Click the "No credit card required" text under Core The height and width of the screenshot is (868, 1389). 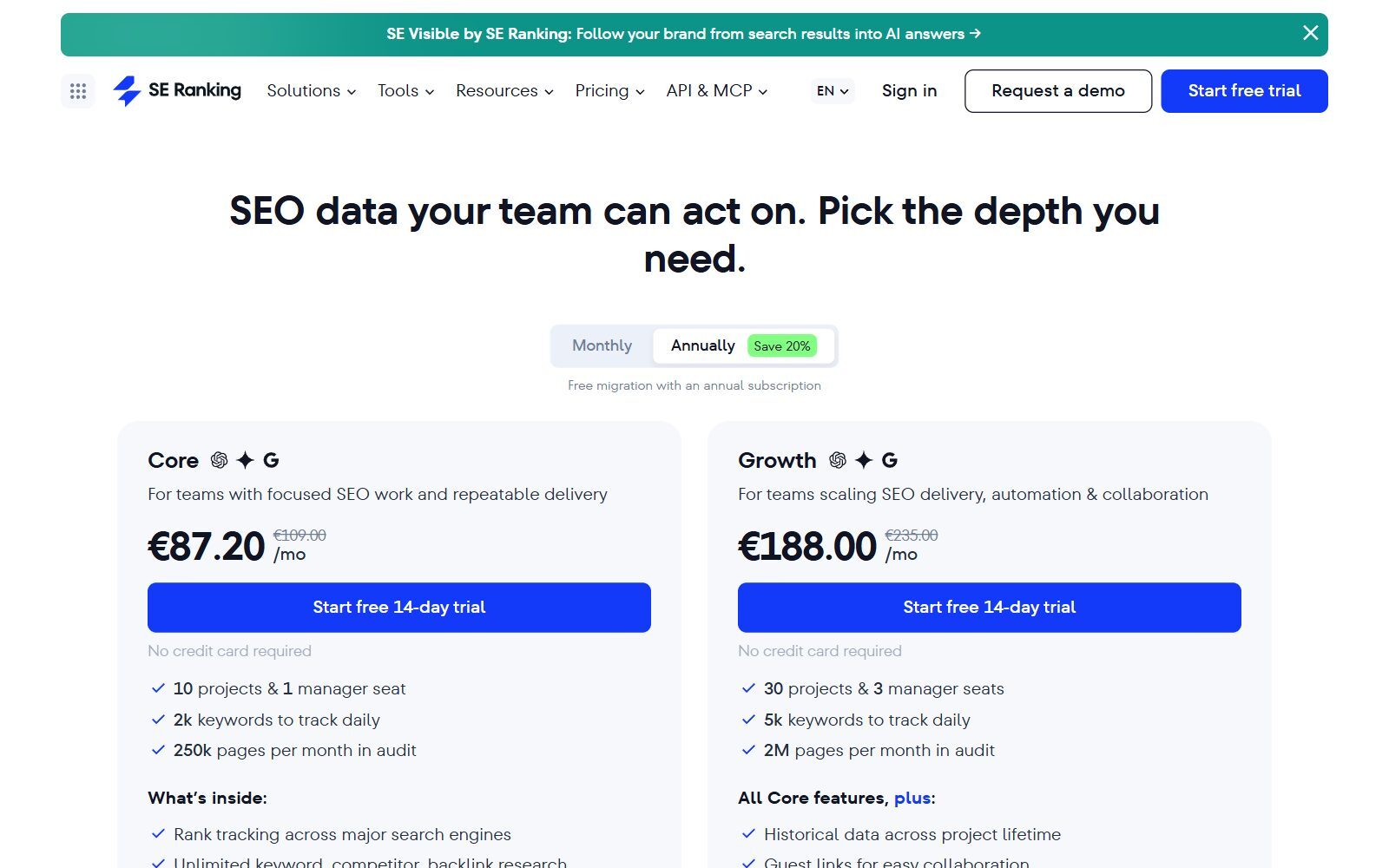229,651
